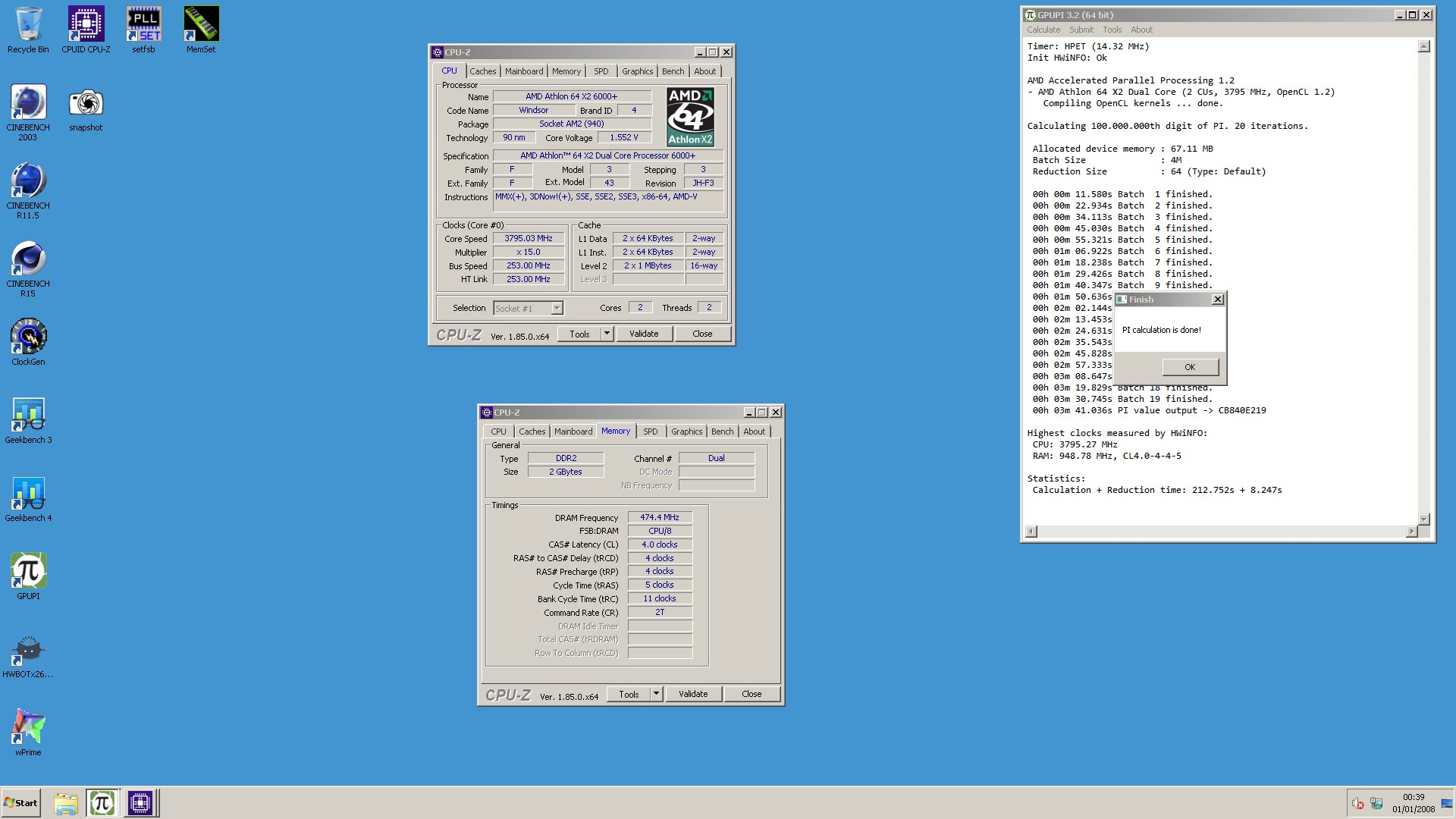This screenshot has height=819, width=1456.
Task: Click Tools button in top CPU-Z
Action: (579, 334)
